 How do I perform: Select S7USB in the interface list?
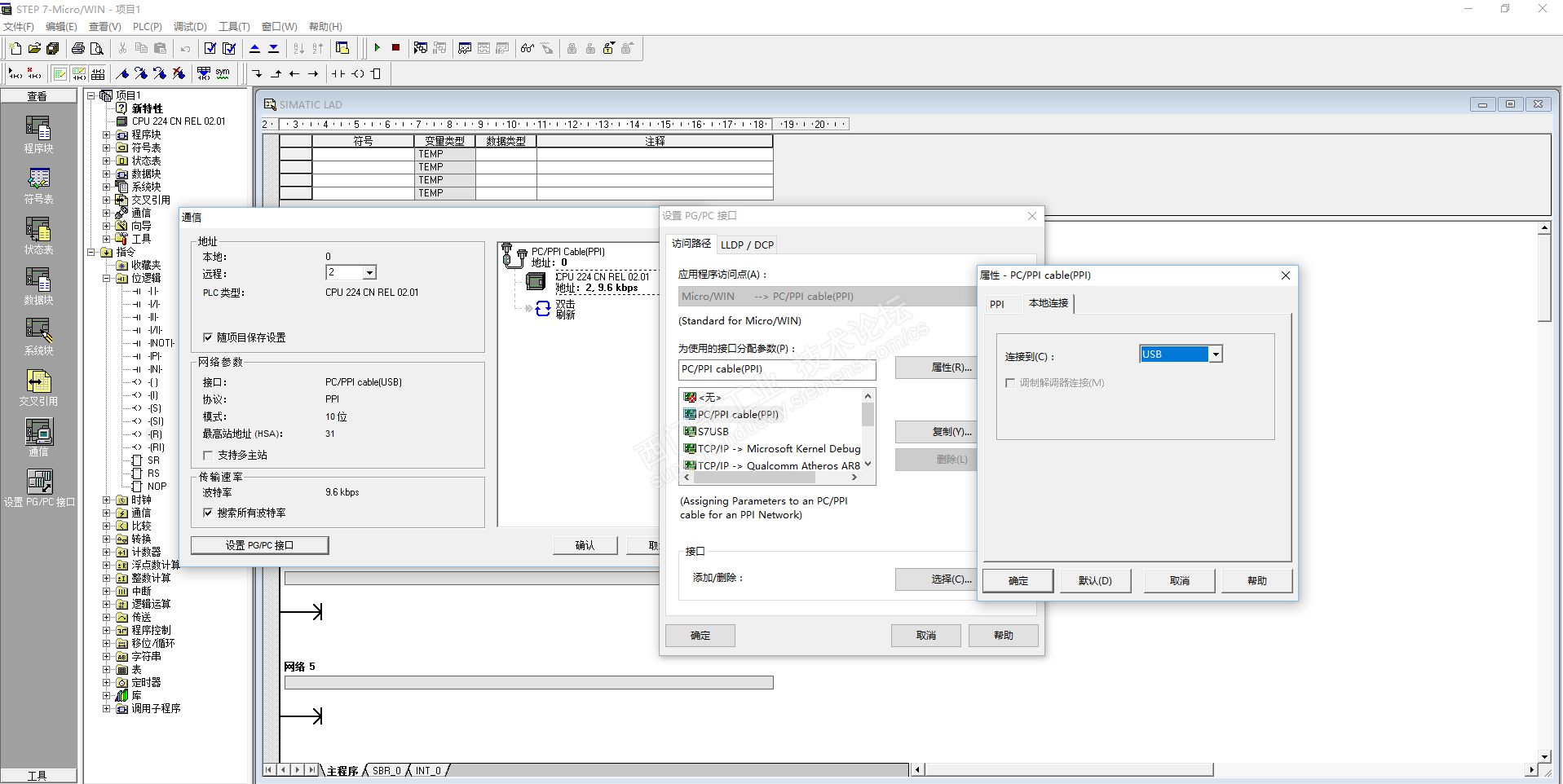coord(713,432)
